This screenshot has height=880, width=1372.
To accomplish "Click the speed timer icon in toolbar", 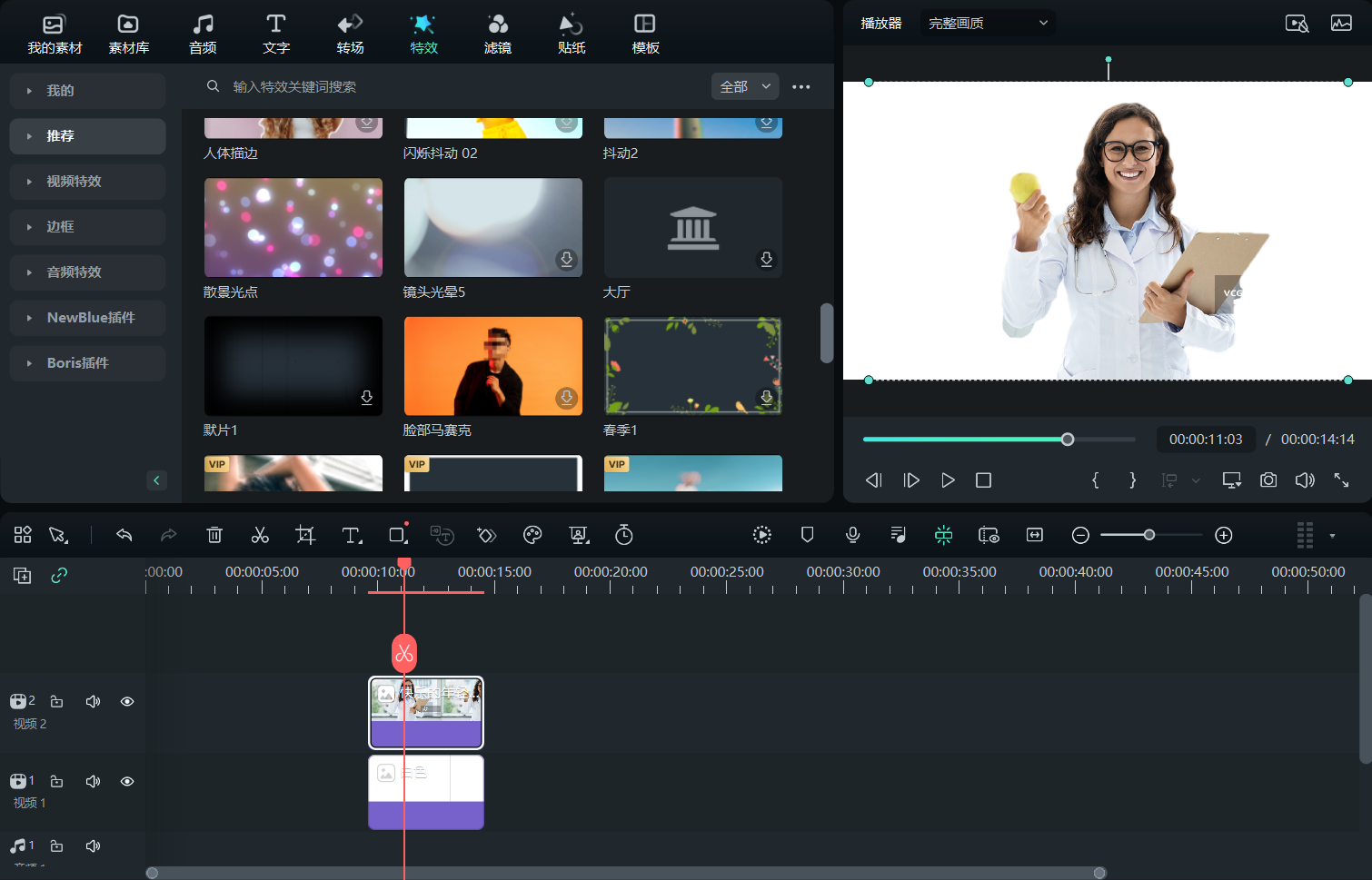I will click(x=624, y=536).
